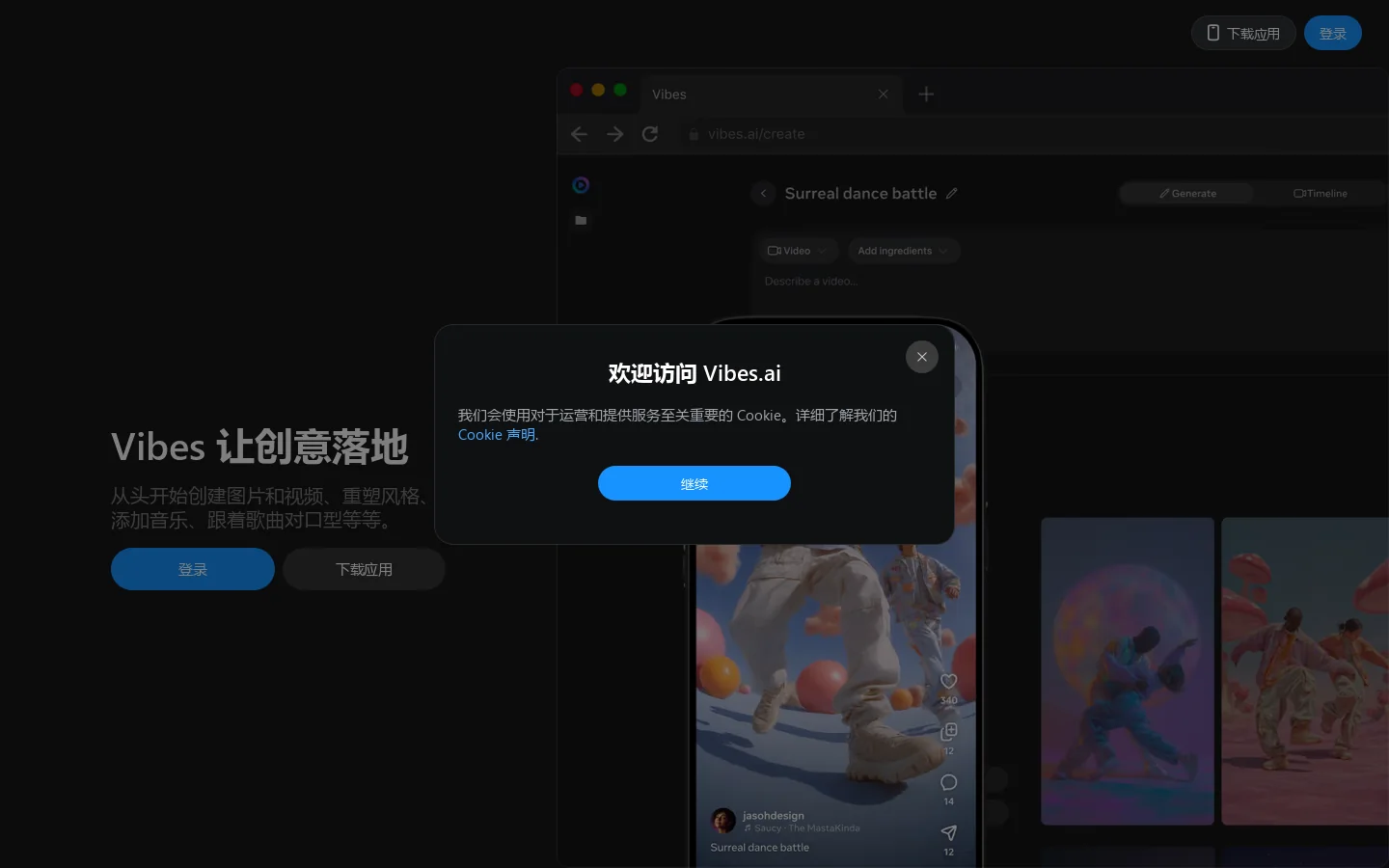Click the jasohdesign avatar
Screen dimensions: 1389x868
[723, 821]
